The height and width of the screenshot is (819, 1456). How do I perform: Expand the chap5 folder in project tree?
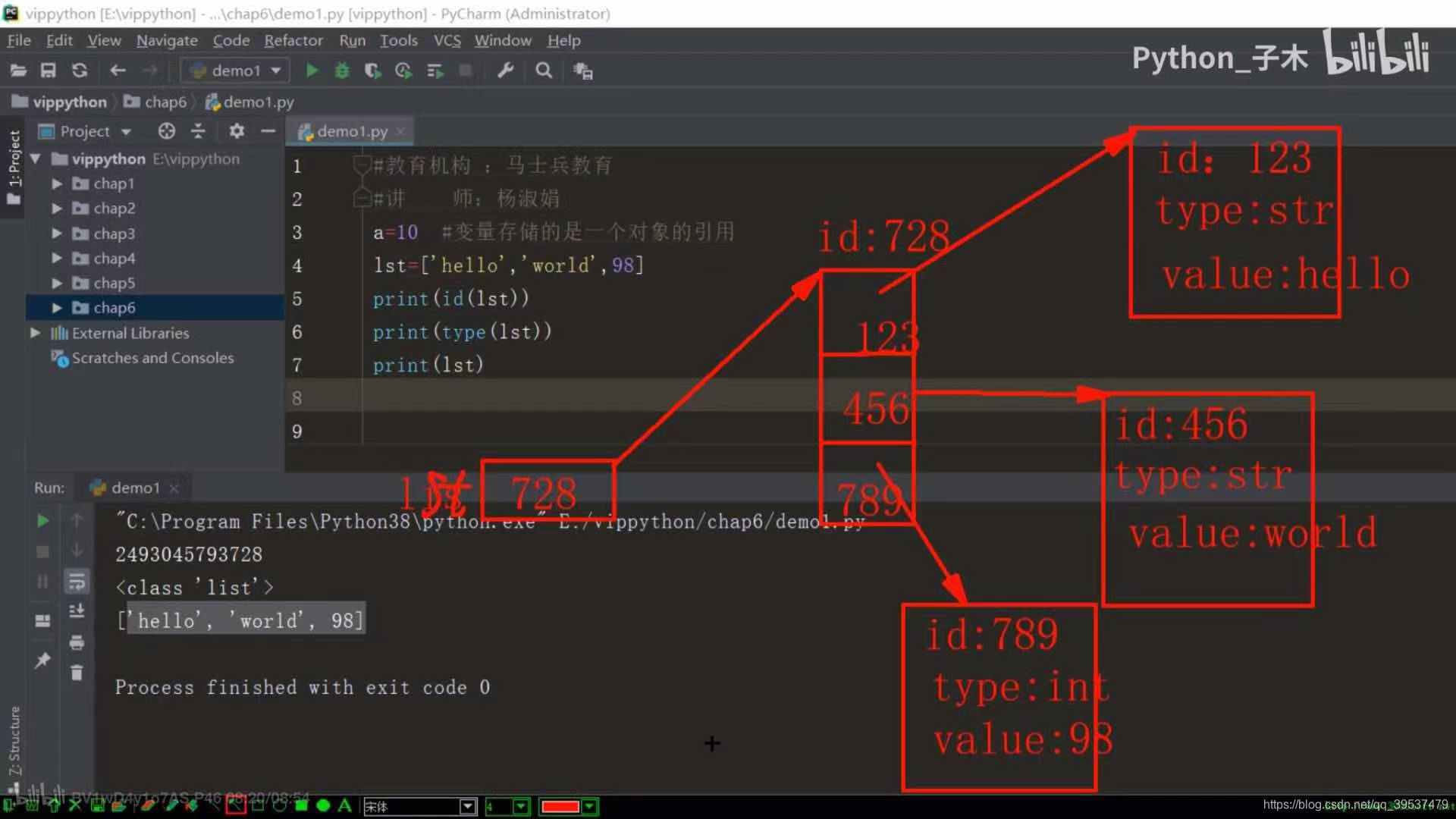point(57,283)
